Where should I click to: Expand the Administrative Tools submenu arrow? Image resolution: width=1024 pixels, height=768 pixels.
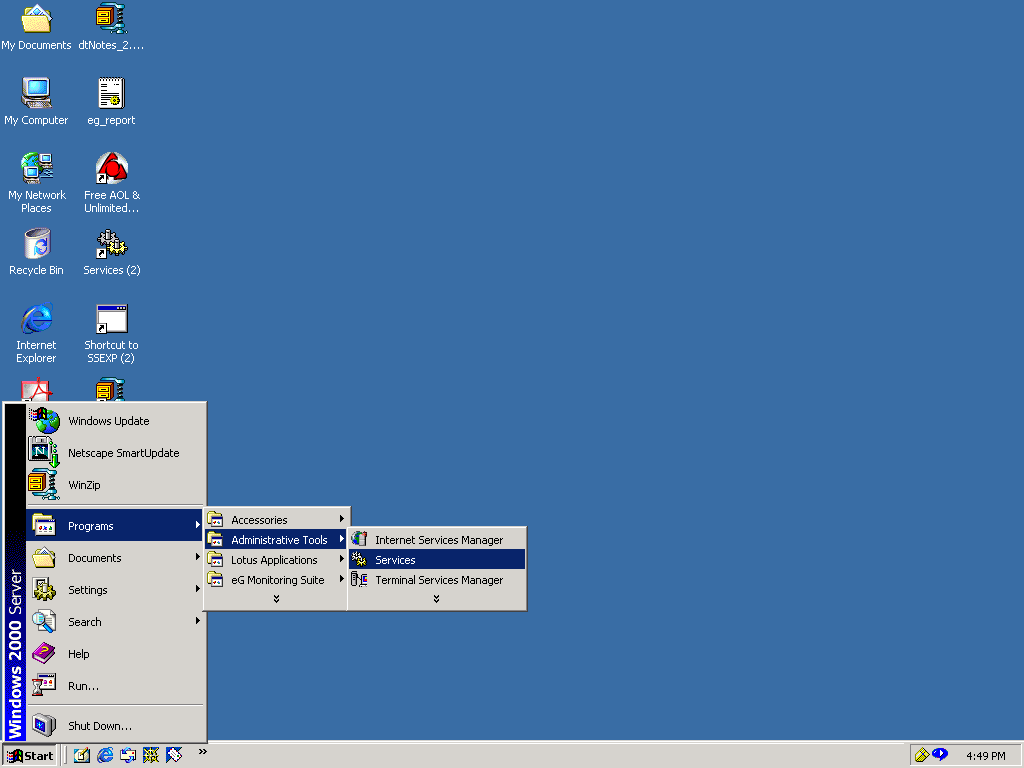(342, 539)
